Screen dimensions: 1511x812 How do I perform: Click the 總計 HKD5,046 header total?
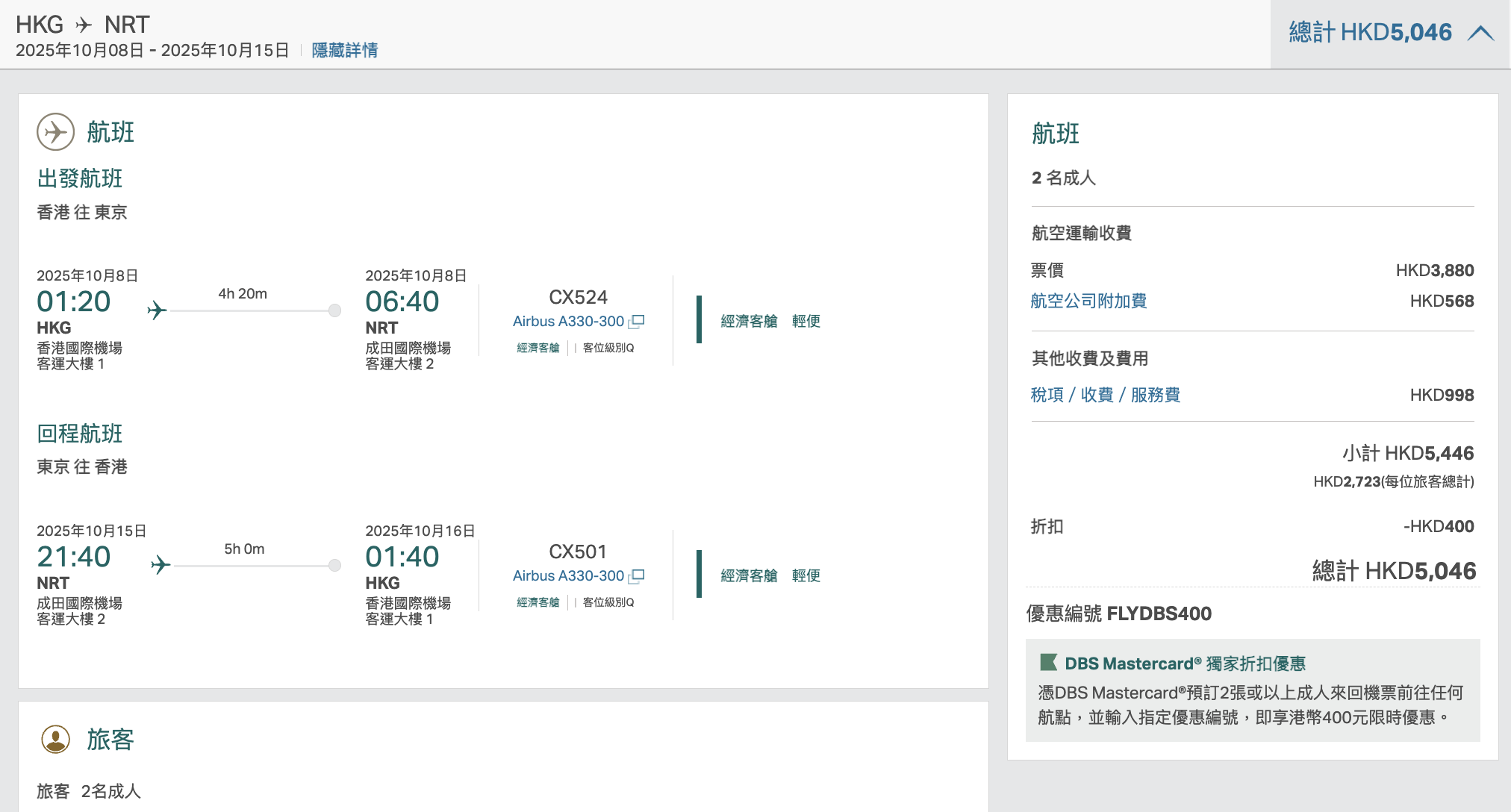1370,32
